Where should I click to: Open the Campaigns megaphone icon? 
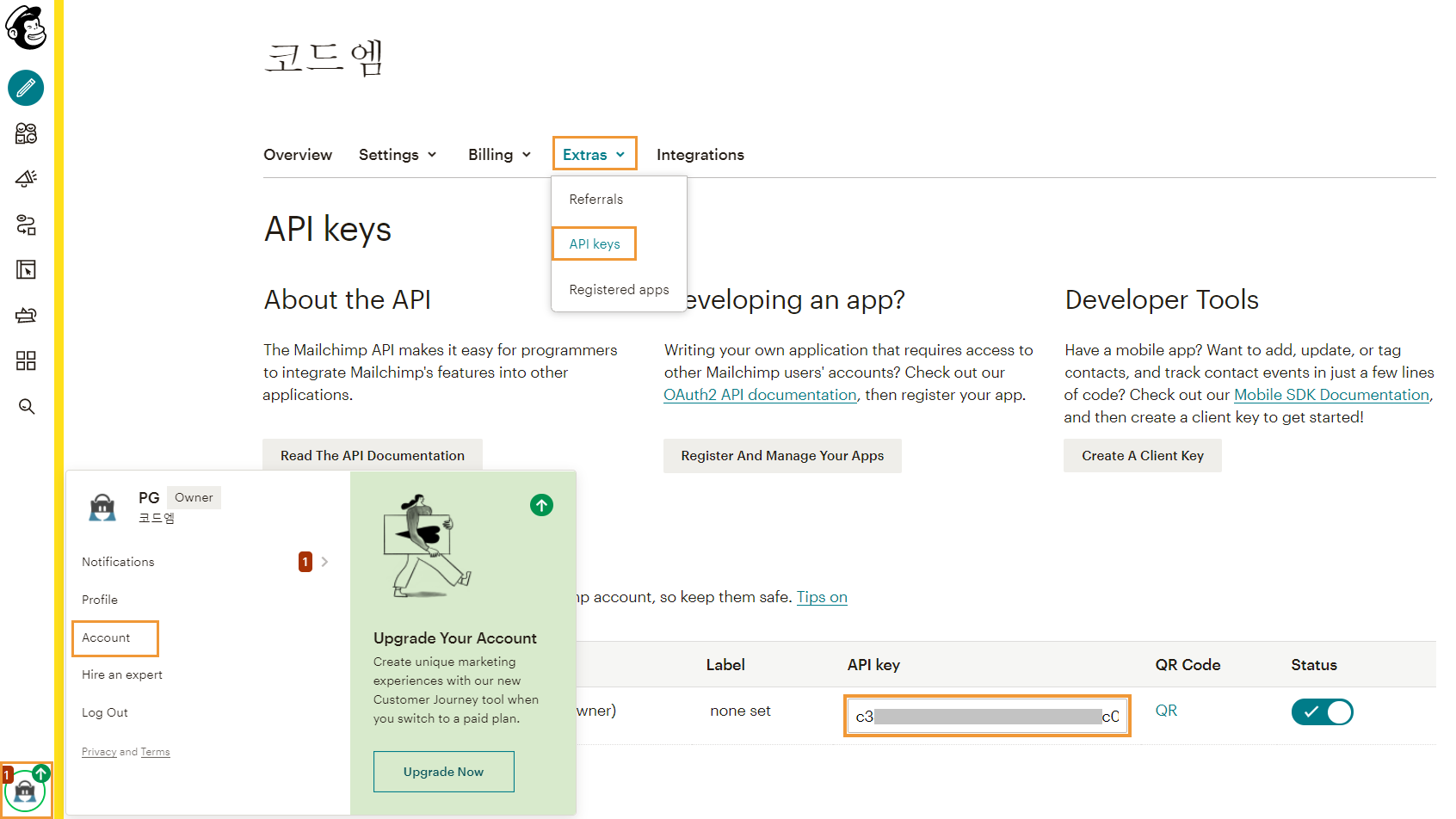26,179
